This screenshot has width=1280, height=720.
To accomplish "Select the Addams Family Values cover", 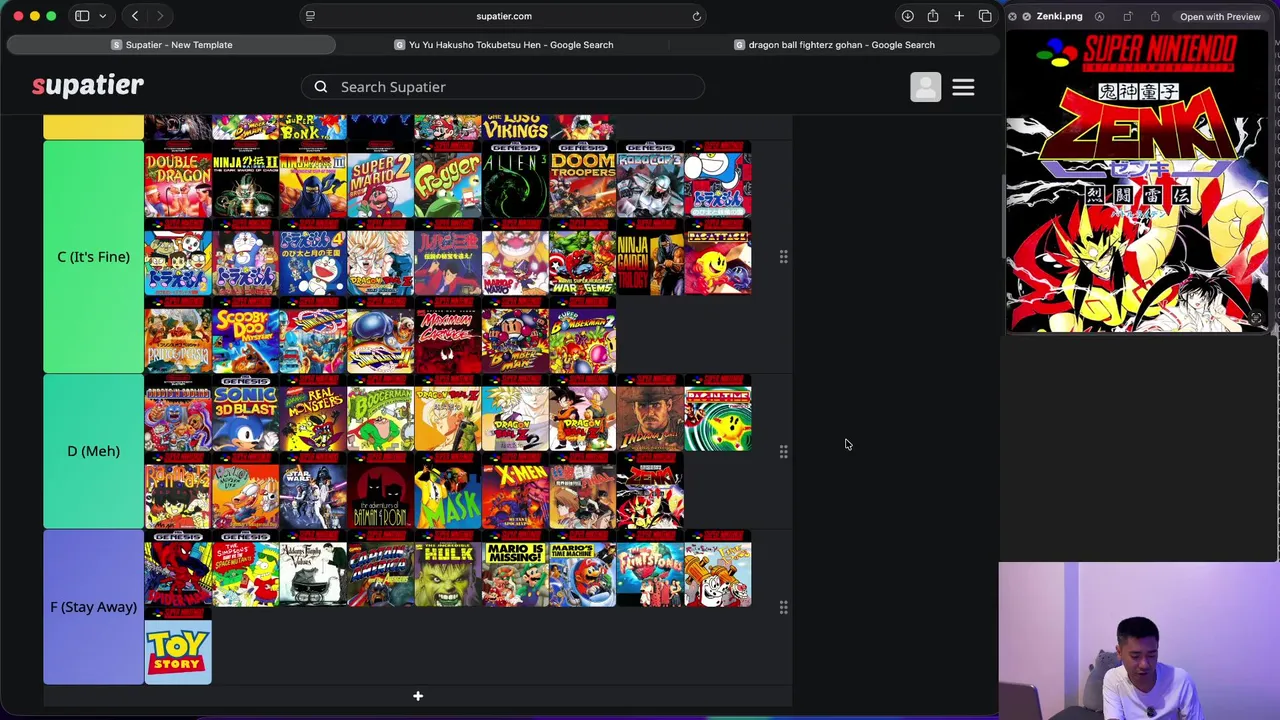I will [x=313, y=569].
